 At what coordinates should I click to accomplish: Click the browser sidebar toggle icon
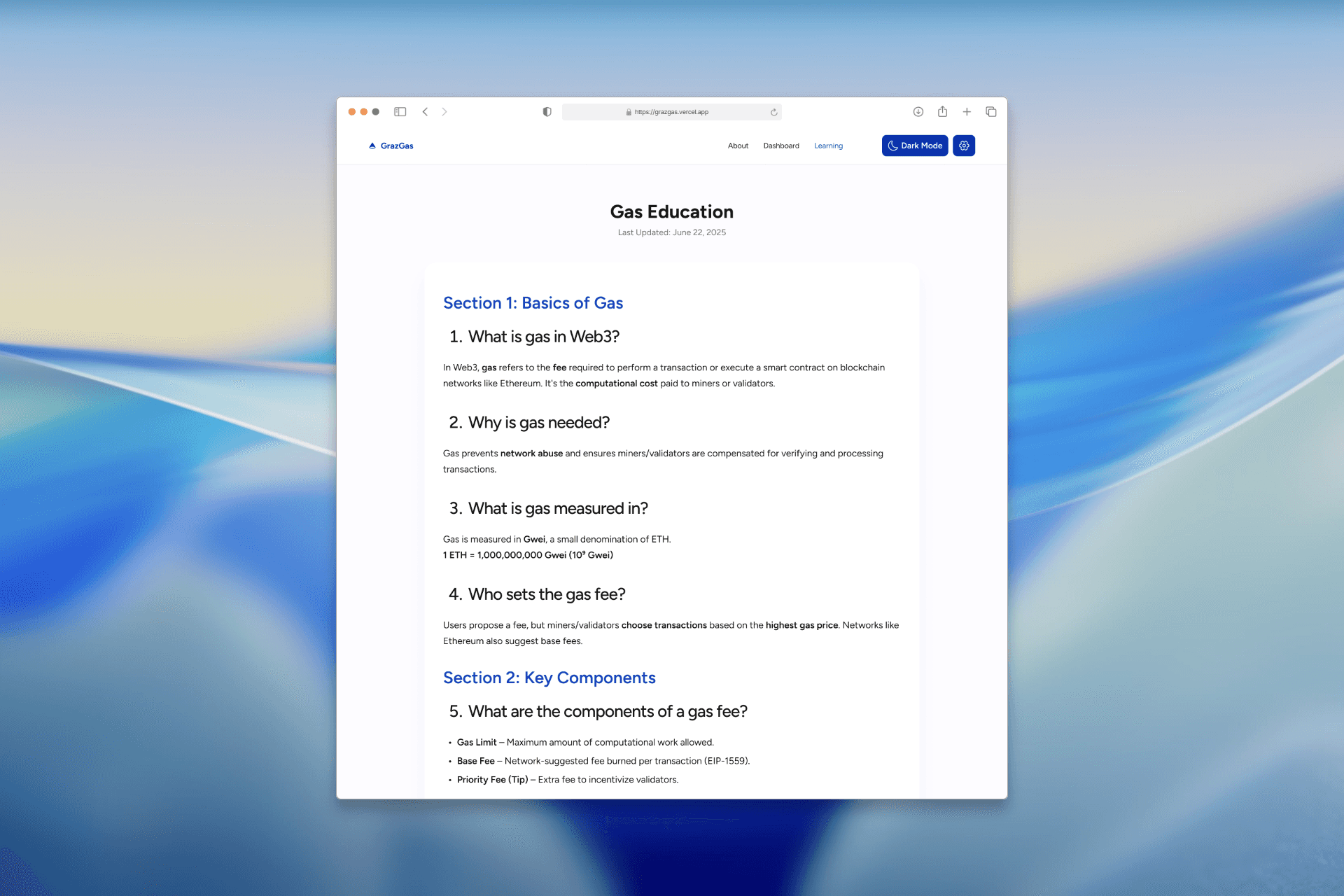(x=400, y=112)
